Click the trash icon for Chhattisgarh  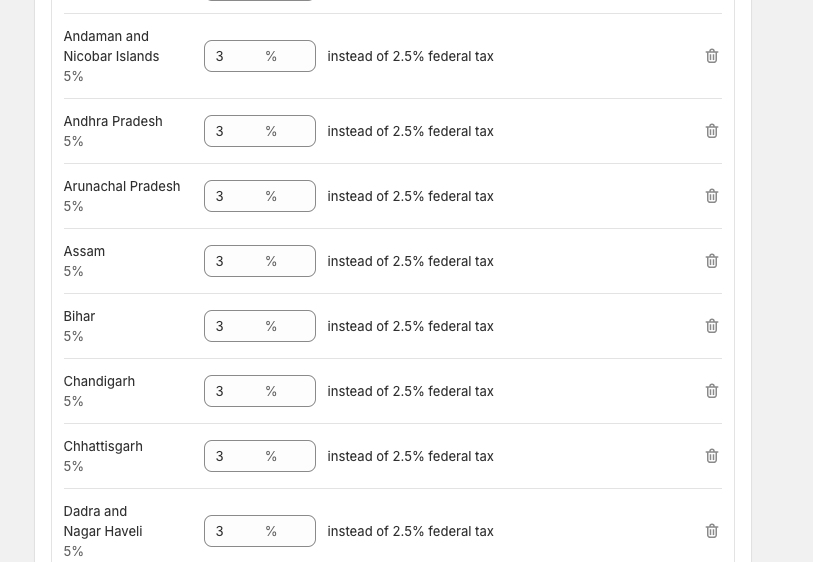click(x=712, y=456)
